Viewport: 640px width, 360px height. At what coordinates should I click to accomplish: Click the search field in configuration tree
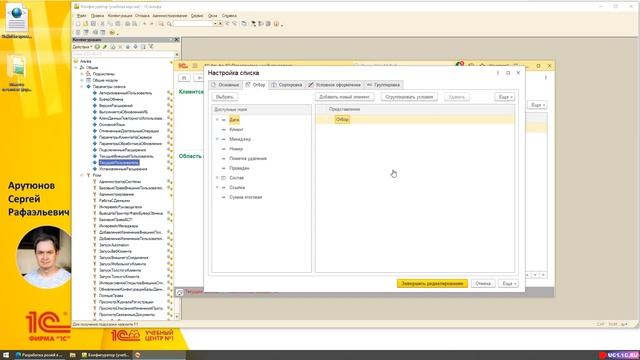(123, 54)
